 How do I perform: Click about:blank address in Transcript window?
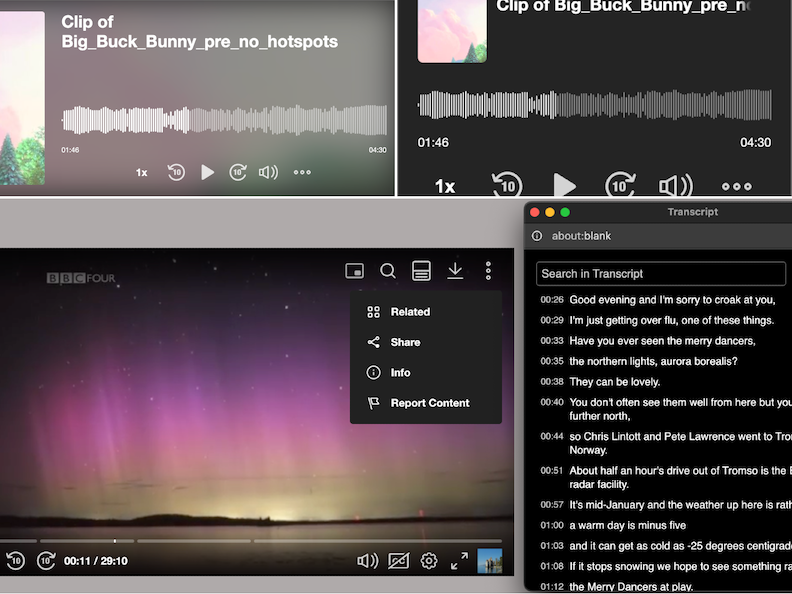581,236
